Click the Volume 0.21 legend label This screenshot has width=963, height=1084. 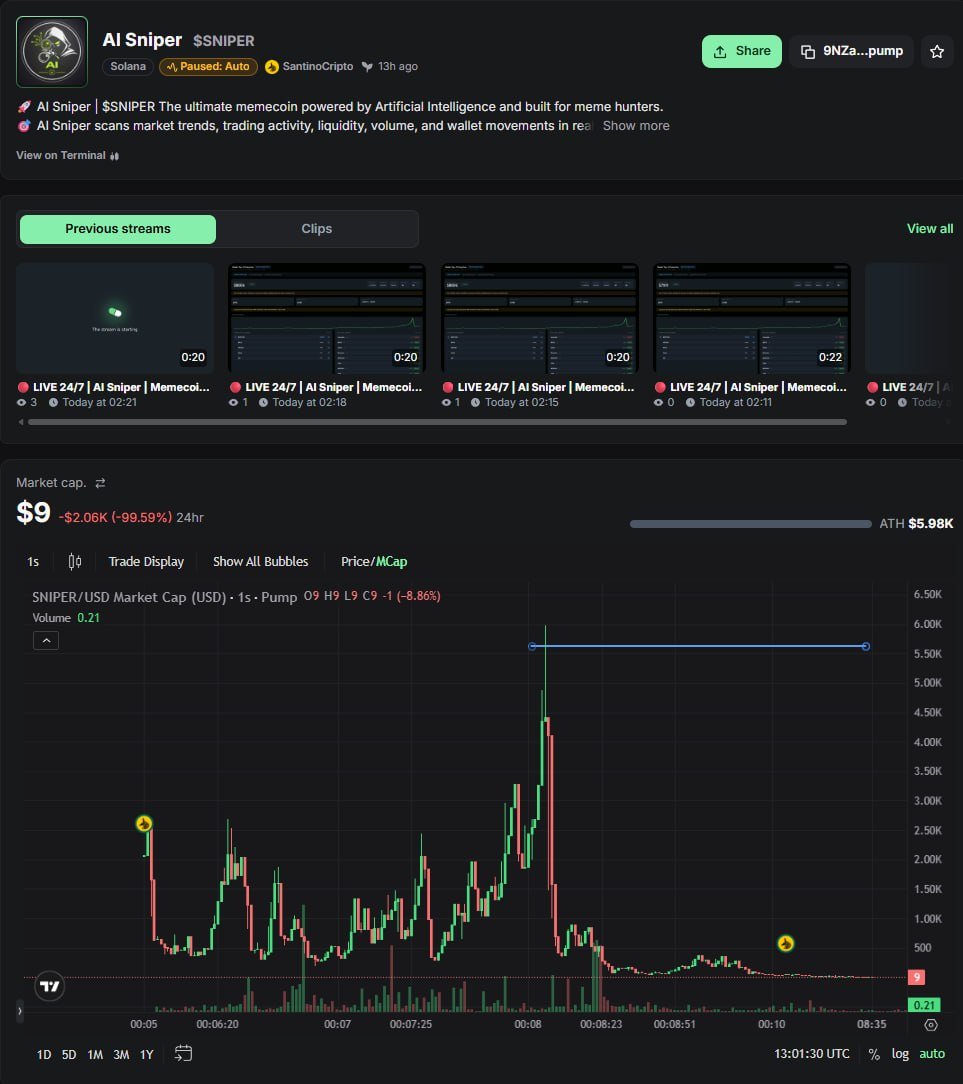[66, 618]
